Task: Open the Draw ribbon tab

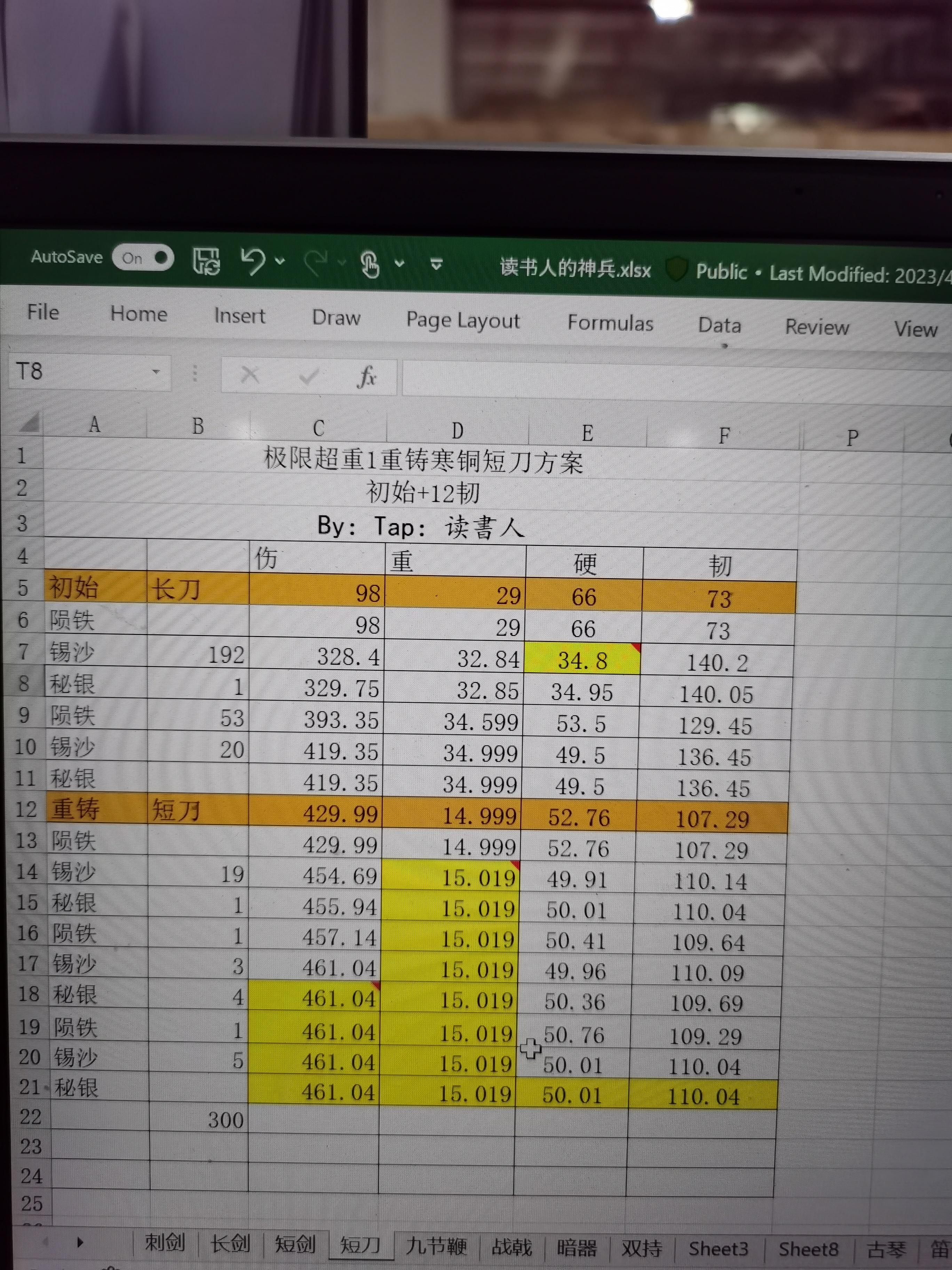Action: [x=336, y=318]
